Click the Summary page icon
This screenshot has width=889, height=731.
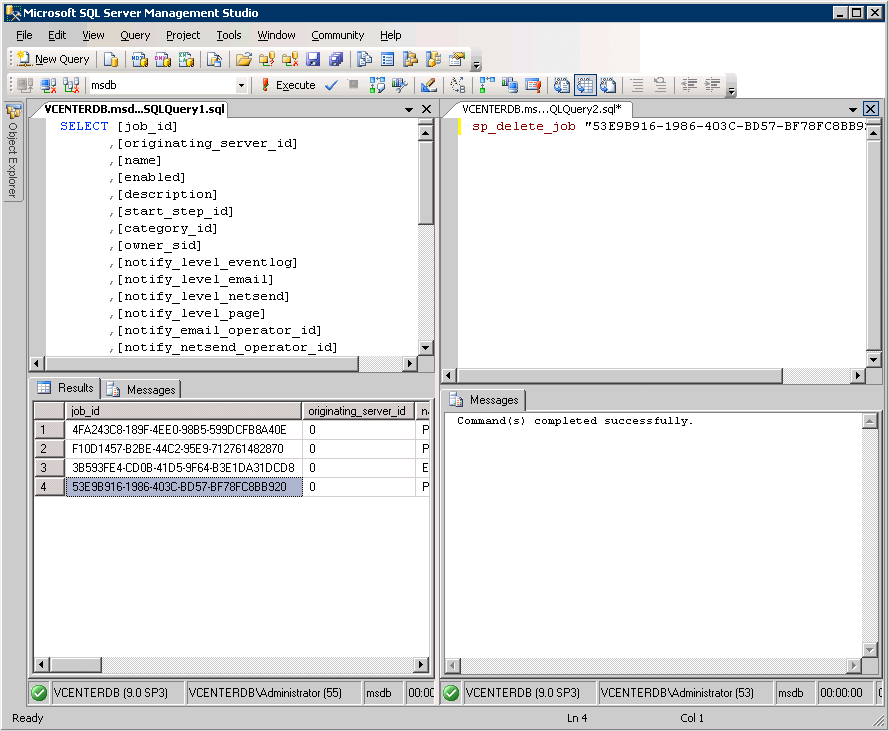388,59
